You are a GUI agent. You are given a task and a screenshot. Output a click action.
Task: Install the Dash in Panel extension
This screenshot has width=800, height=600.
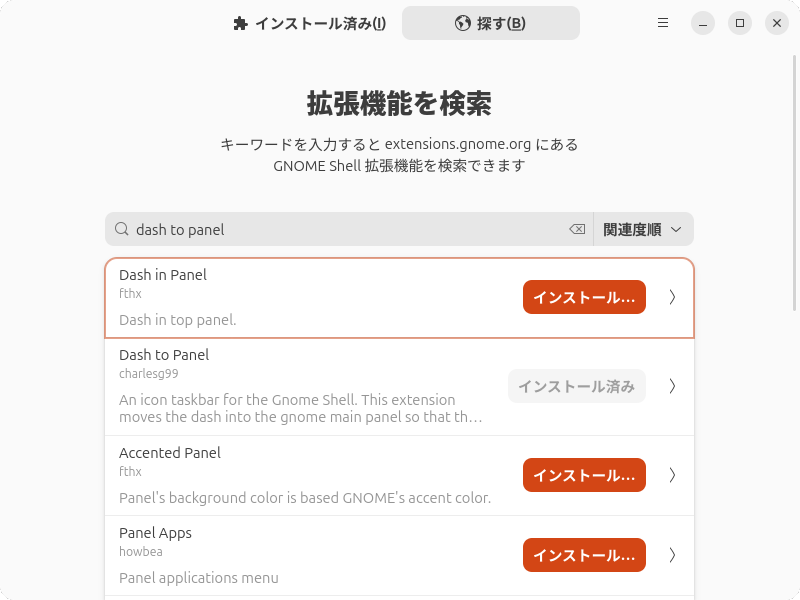(x=584, y=297)
